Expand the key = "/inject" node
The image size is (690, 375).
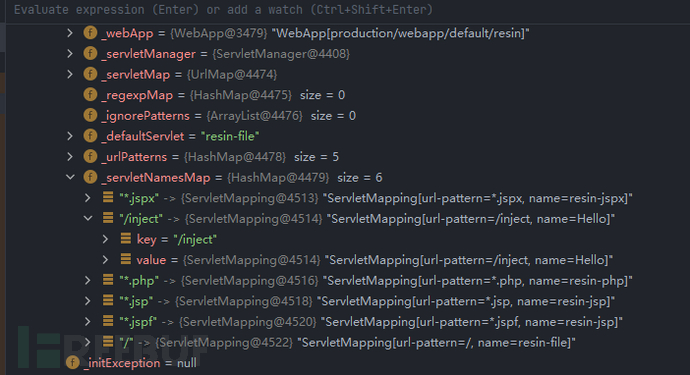click(105, 239)
